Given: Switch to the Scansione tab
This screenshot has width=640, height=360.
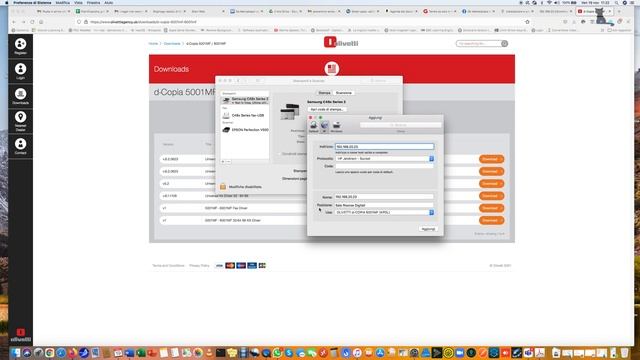Looking at the screenshot, I should point(344,93).
